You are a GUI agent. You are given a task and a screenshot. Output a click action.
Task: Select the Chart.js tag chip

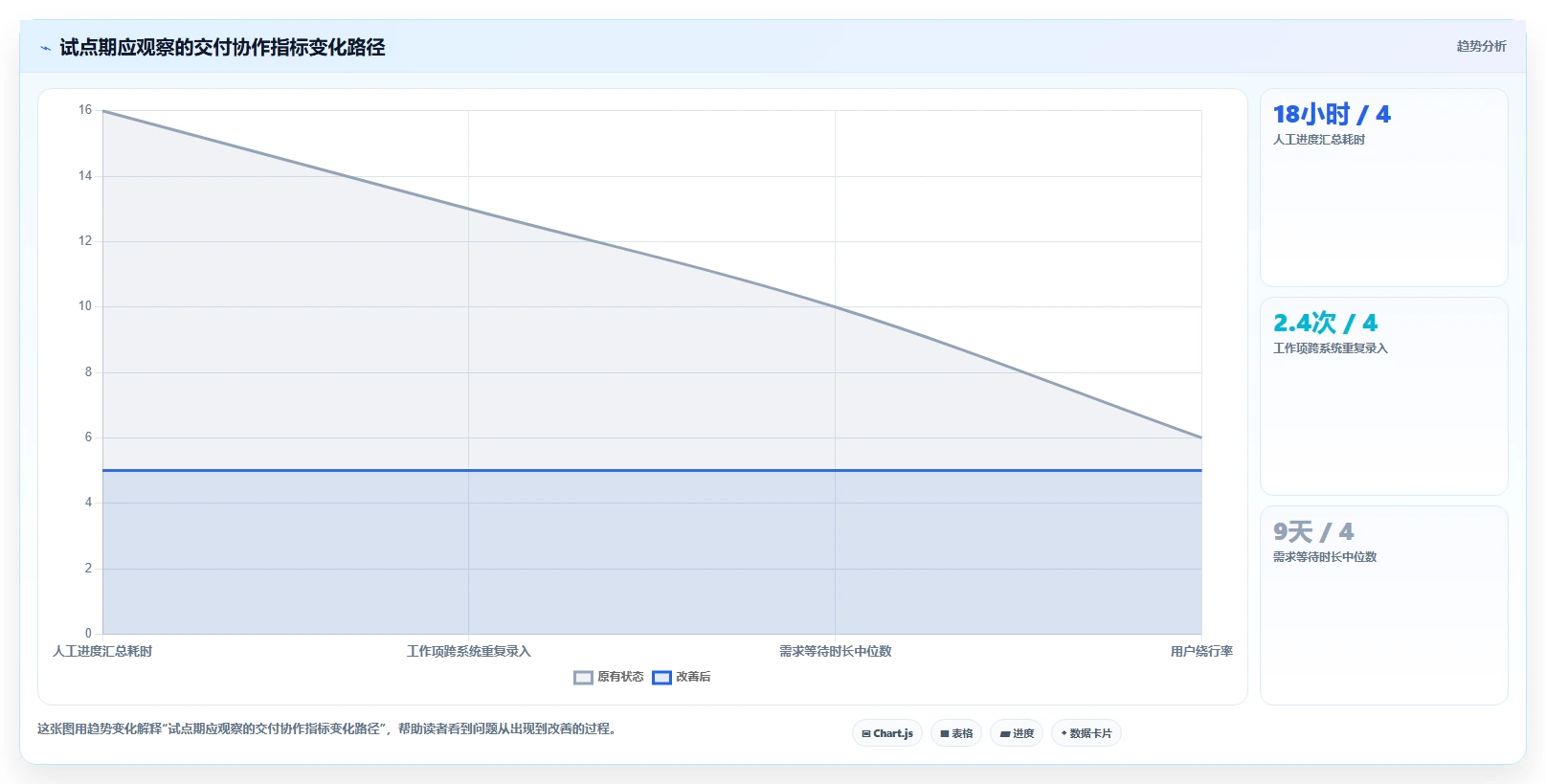click(x=887, y=733)
